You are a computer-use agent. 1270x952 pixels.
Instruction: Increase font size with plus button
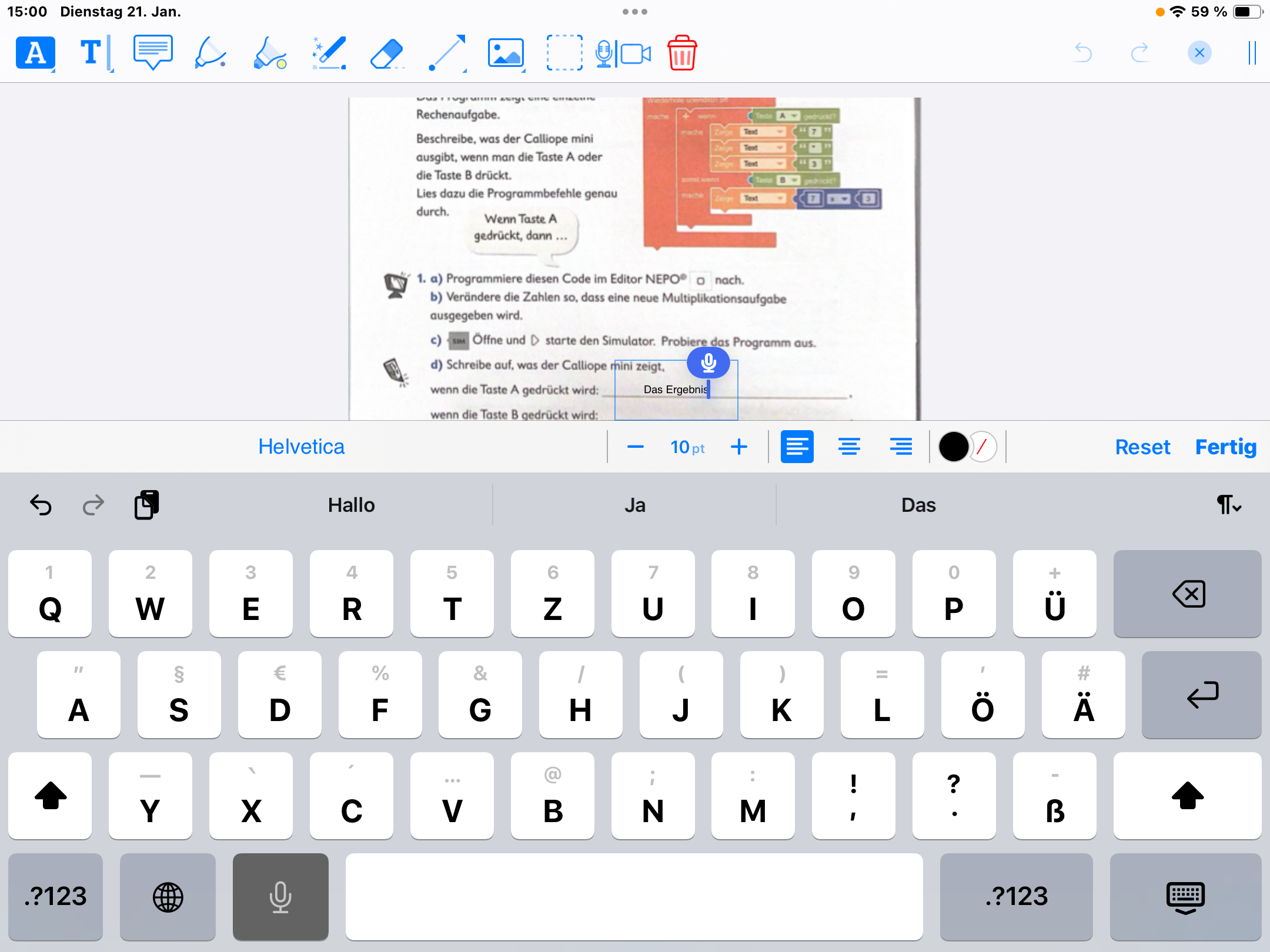(739, 447)
